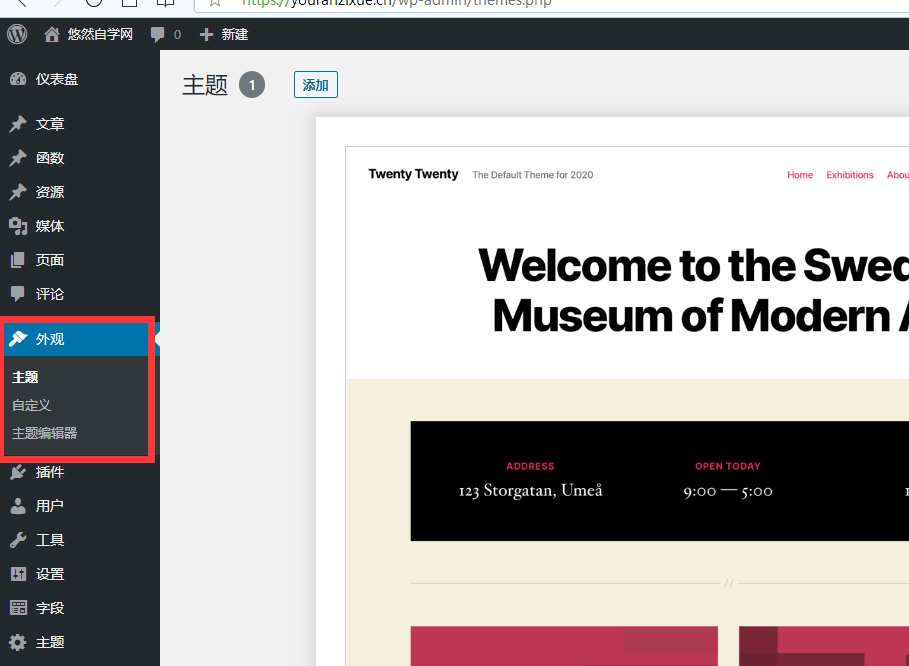Open the 函数 menu item
The width and height of the screenshot is (909, 666).
[x=50, y=158]
